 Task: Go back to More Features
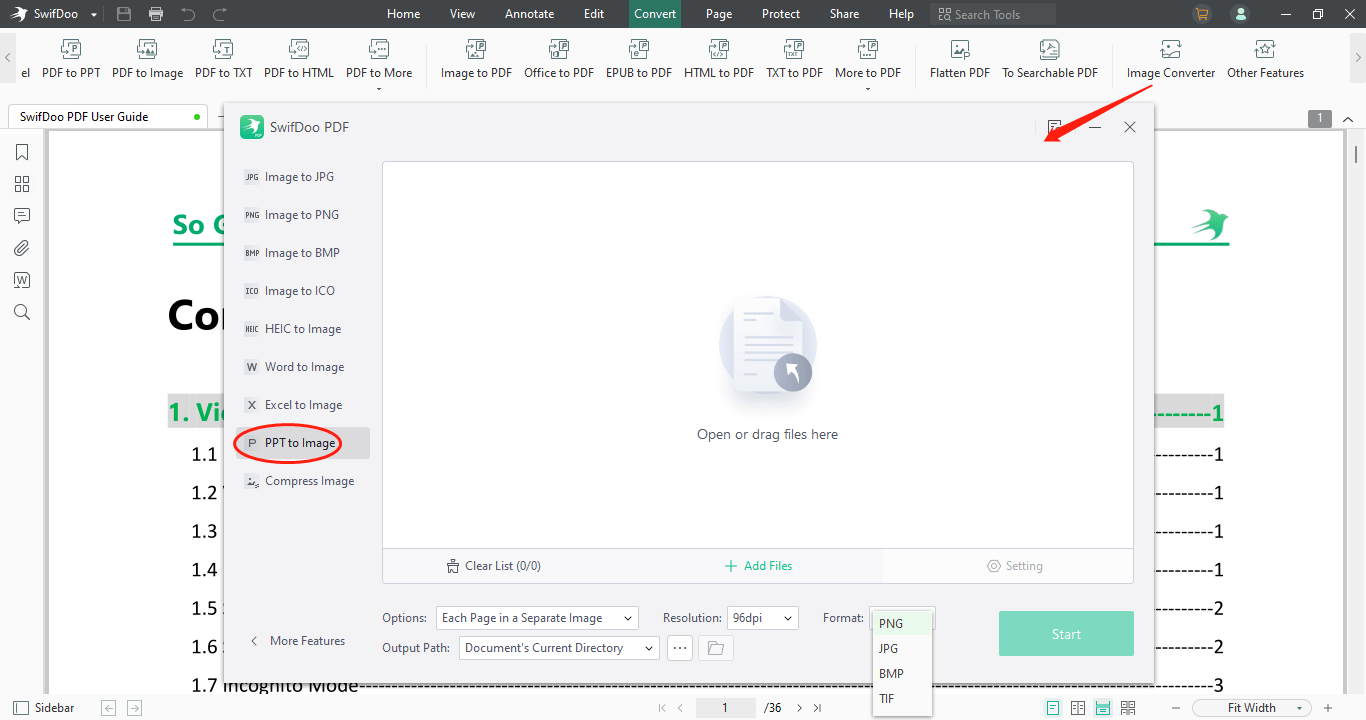(297, 641)
